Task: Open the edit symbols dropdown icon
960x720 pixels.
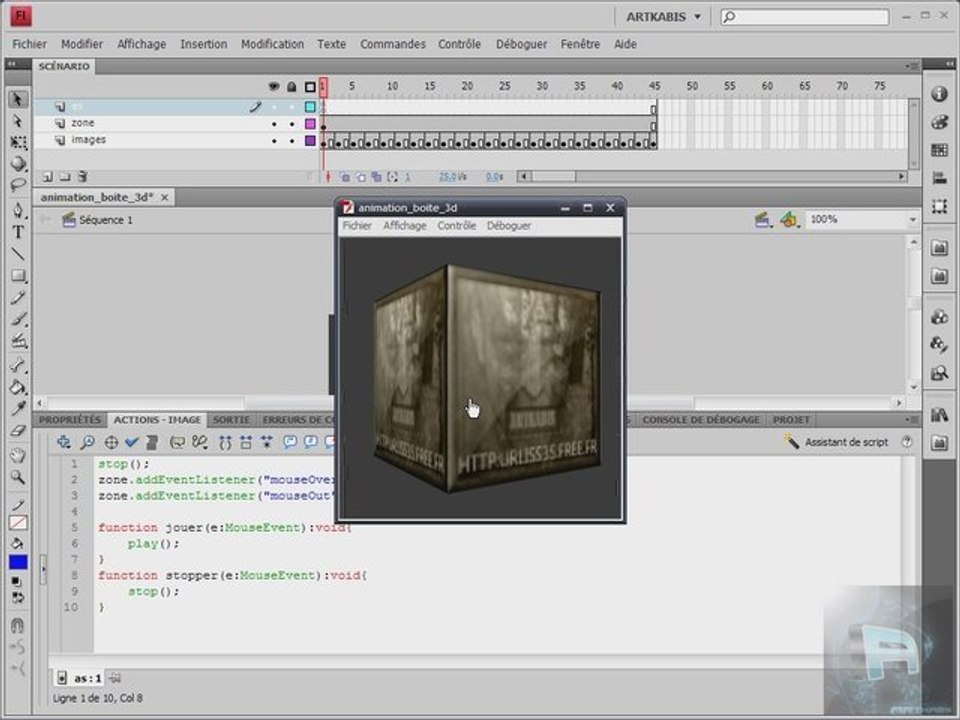Action: (x=789, y=219)
